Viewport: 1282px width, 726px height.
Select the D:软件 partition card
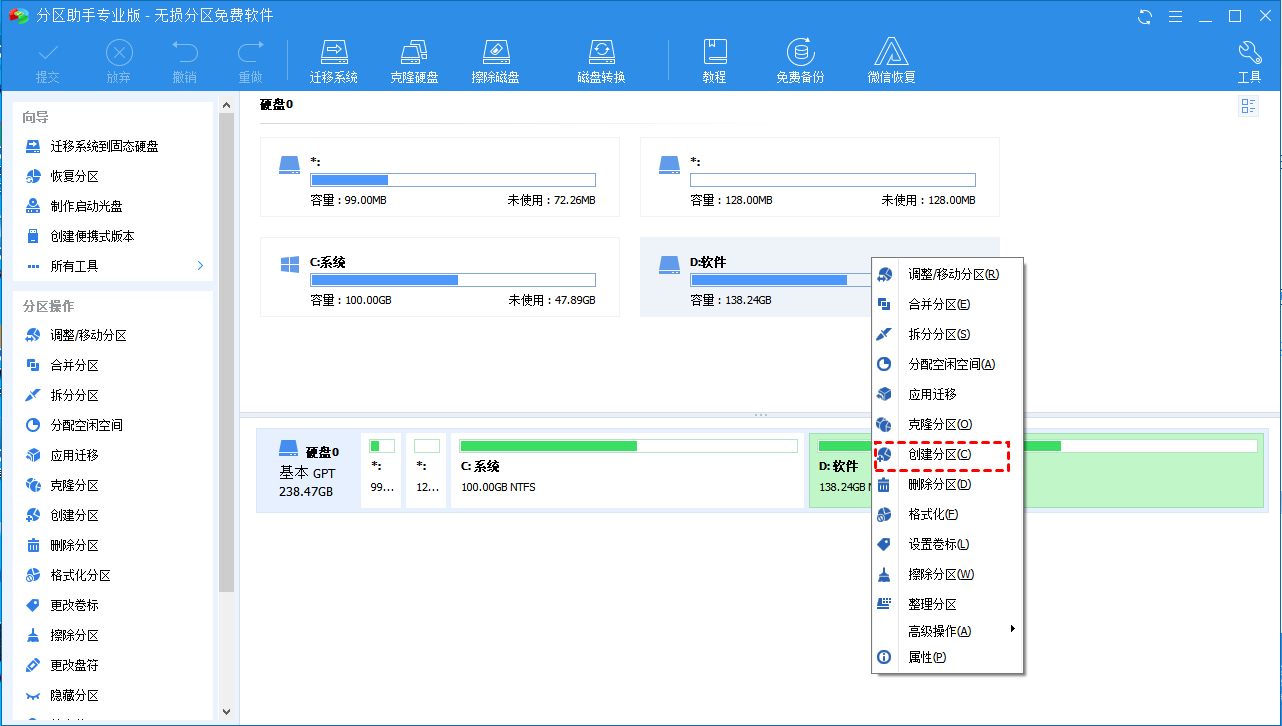tap(755, 277)
